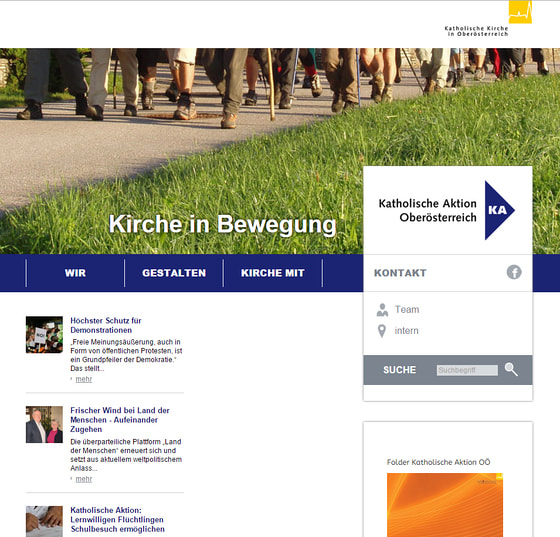Open the orange Folder Katholische Aktion image
The width and height of the screenshot is (560, 537).
(445, 505)
